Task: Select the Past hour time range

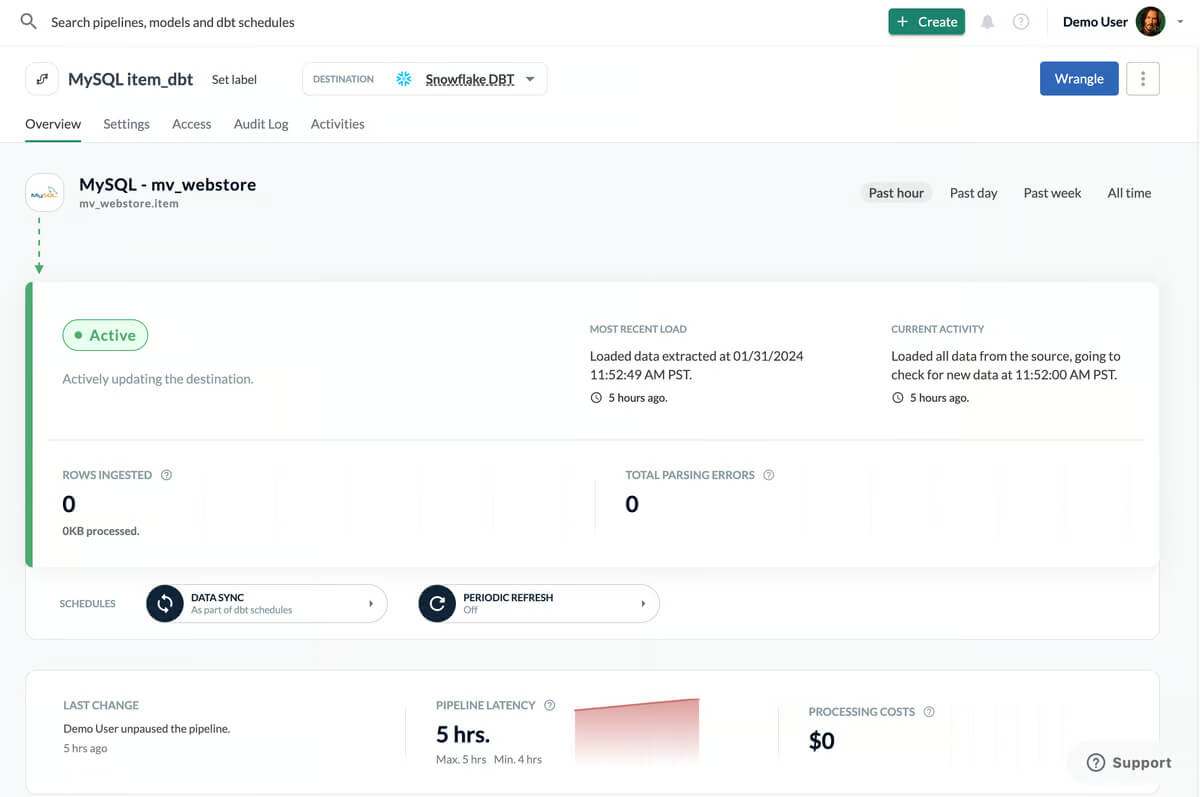Action: click(x=896, y=193)
